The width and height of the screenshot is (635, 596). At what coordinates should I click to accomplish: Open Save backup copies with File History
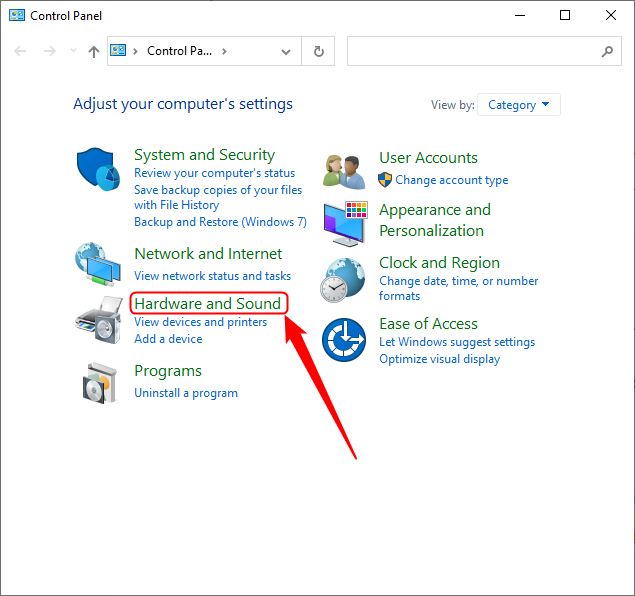(x=218, y=197)
